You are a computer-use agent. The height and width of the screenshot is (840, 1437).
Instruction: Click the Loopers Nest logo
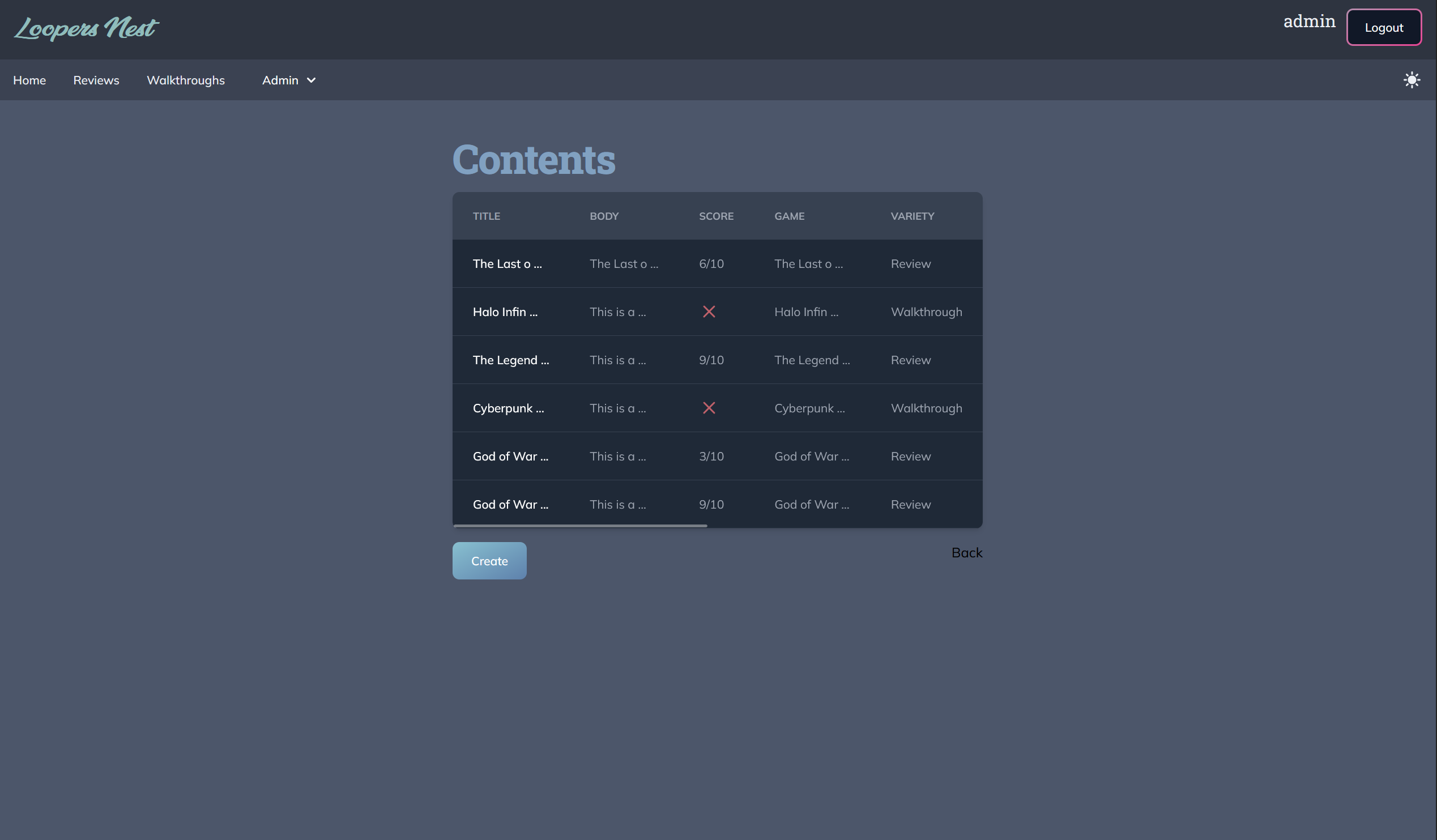pyautogui.click(x=86, y=28)
